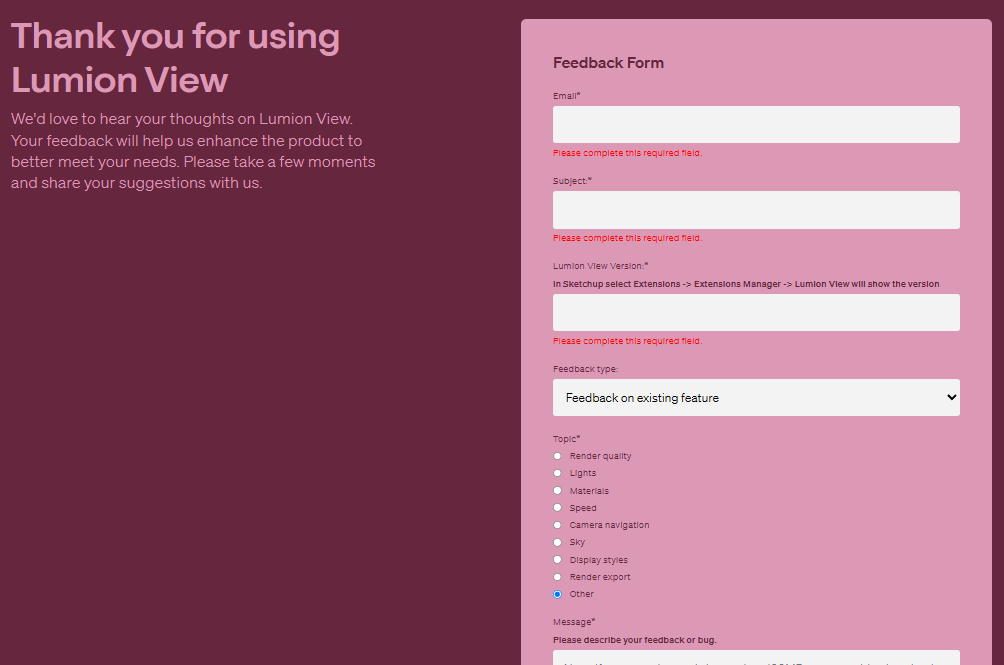Select the Sky topic option
Image resolution: width=1004 pixels, height=665 pixels.
pos(557,541)
